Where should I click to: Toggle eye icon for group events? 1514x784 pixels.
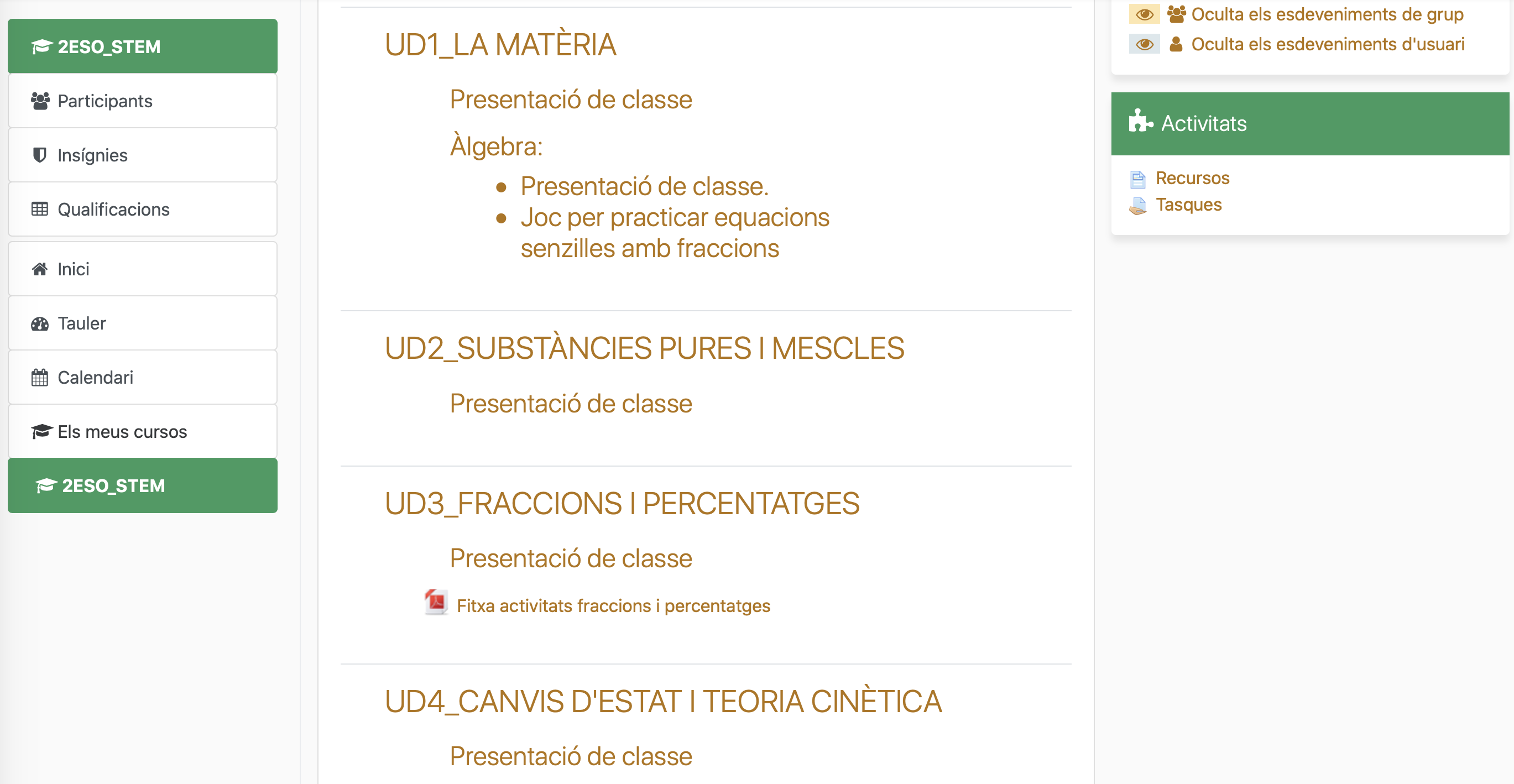pyautogui.click(x=1144, y=14)
